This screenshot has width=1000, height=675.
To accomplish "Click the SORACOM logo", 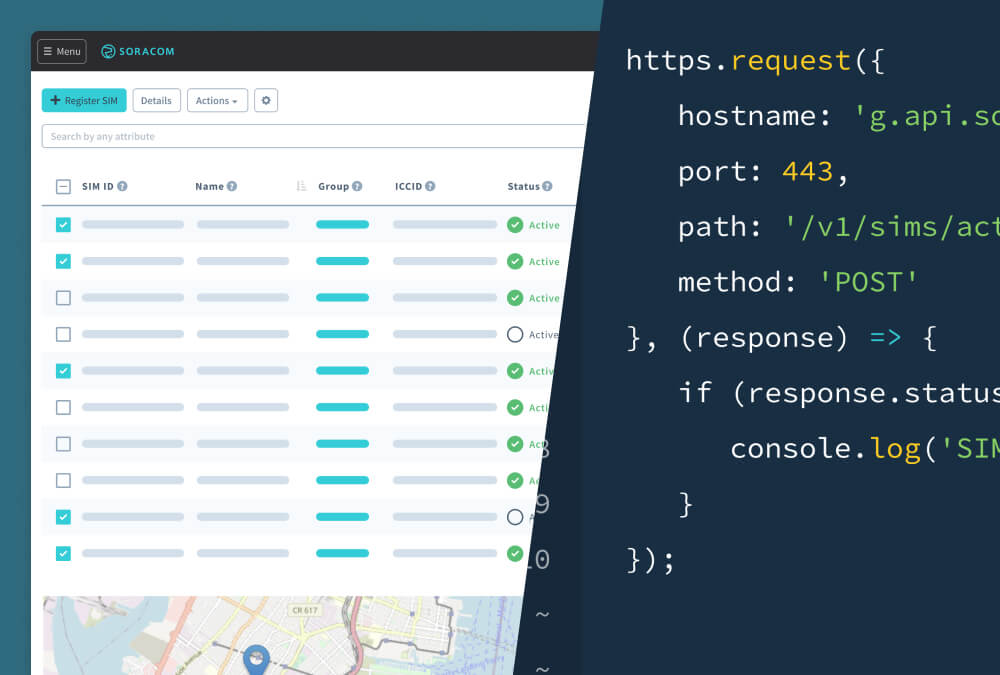I will tap(137, 51).
